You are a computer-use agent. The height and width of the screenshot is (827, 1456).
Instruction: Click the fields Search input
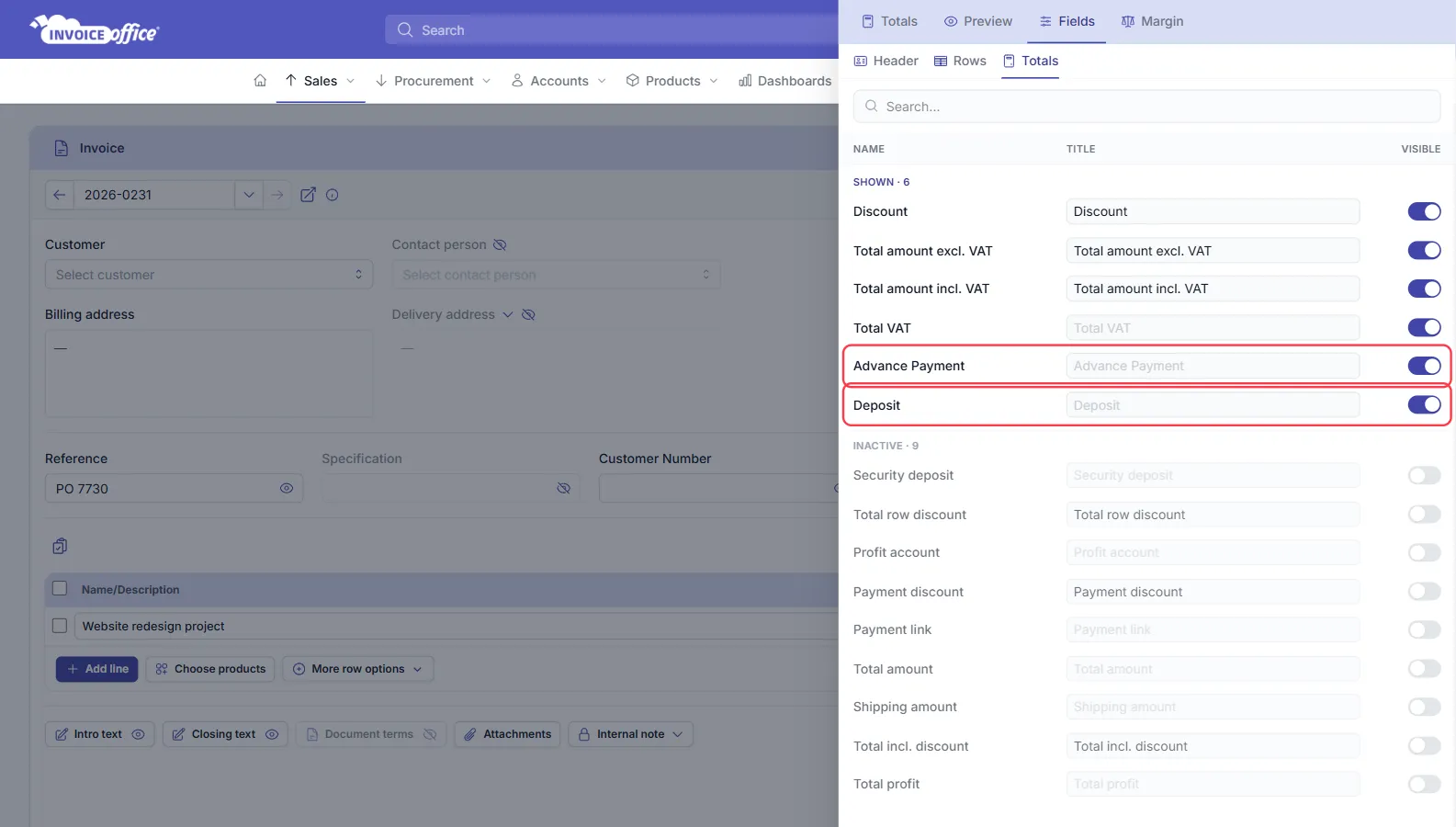pyautogui.click(x=1146, y=107)
